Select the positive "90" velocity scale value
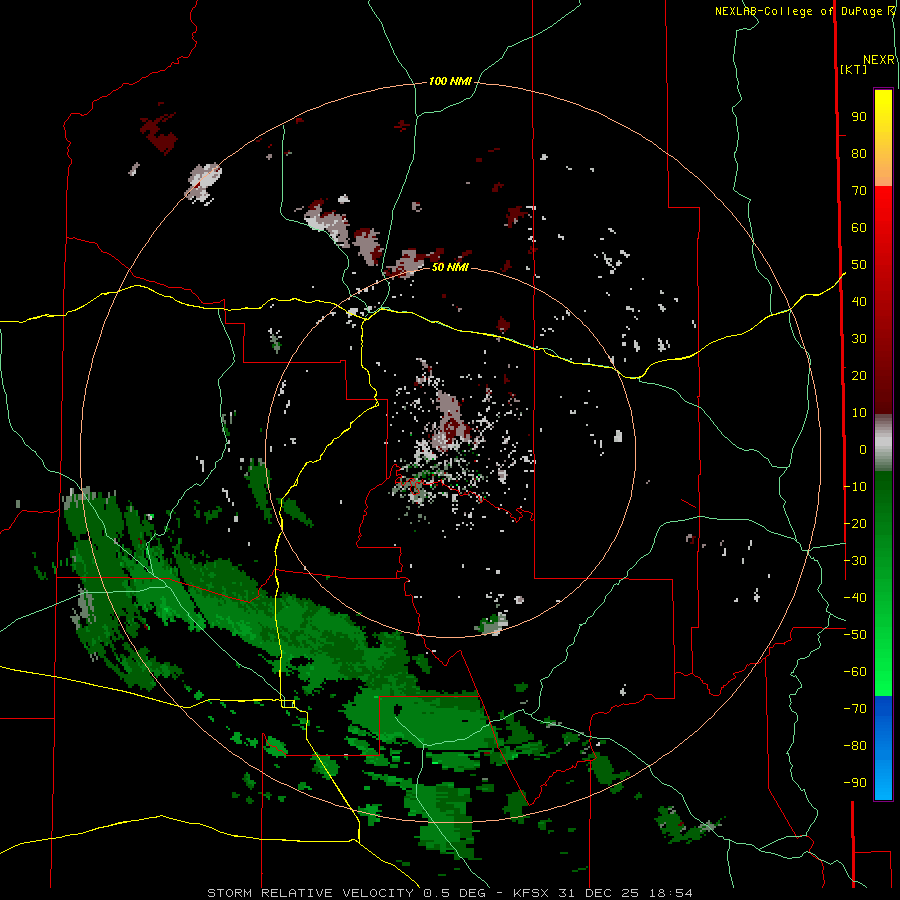900x900 pixels. point(859,117)
